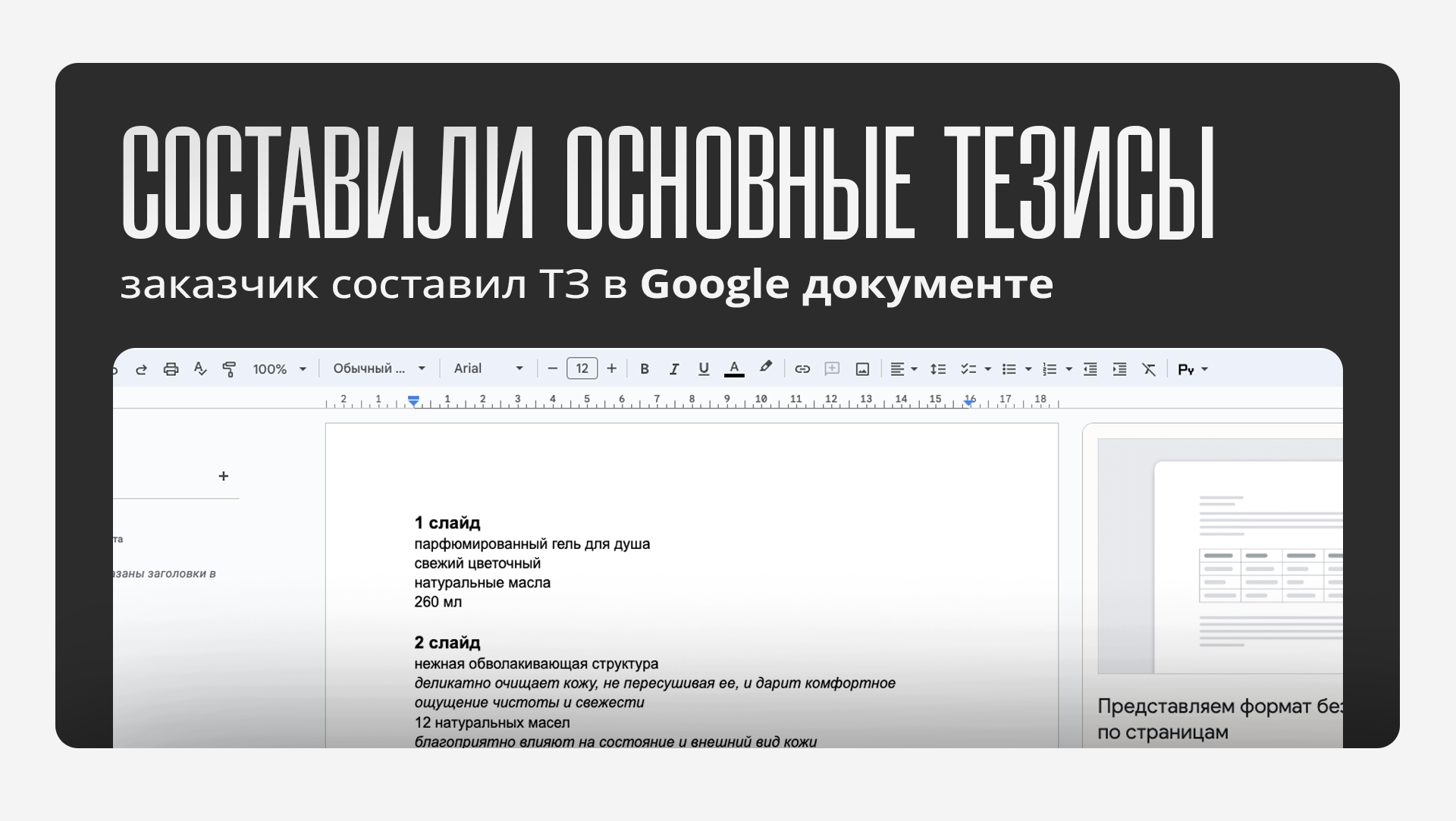
Task: Insert image using picture icon
Action: tap(862, 369)
